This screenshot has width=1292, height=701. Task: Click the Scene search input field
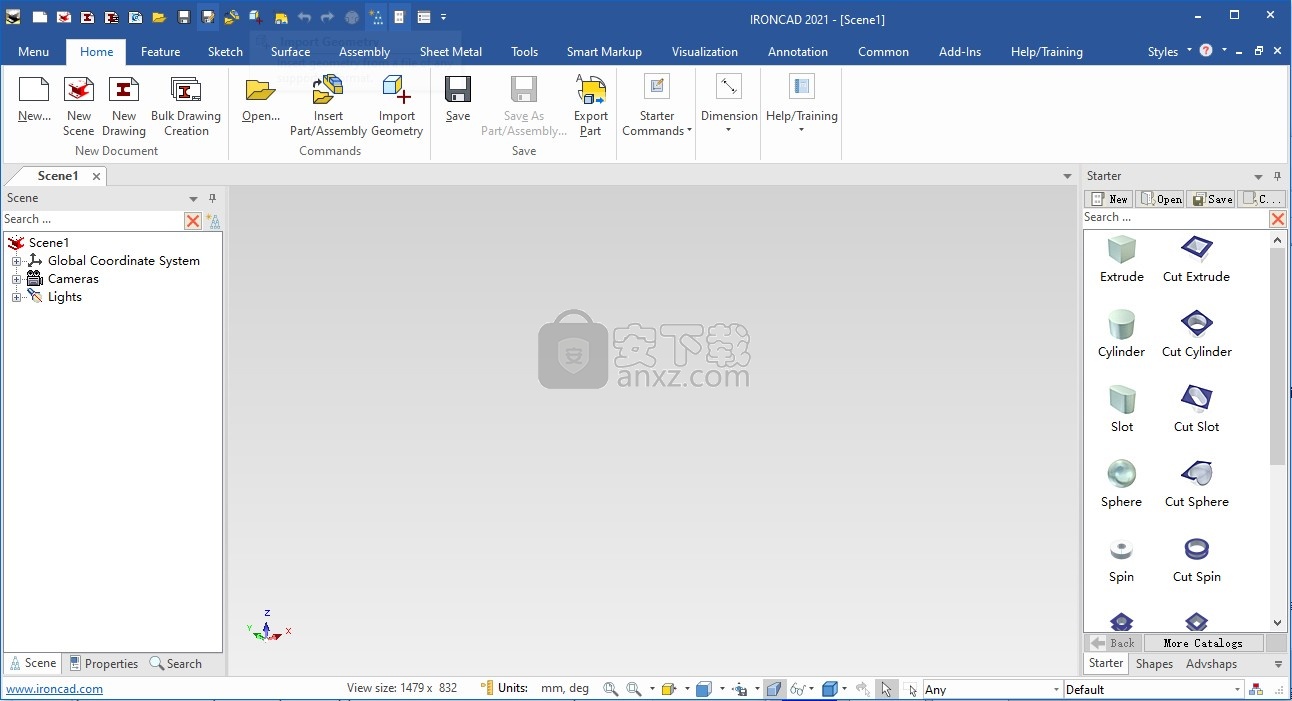coord(93,220)
